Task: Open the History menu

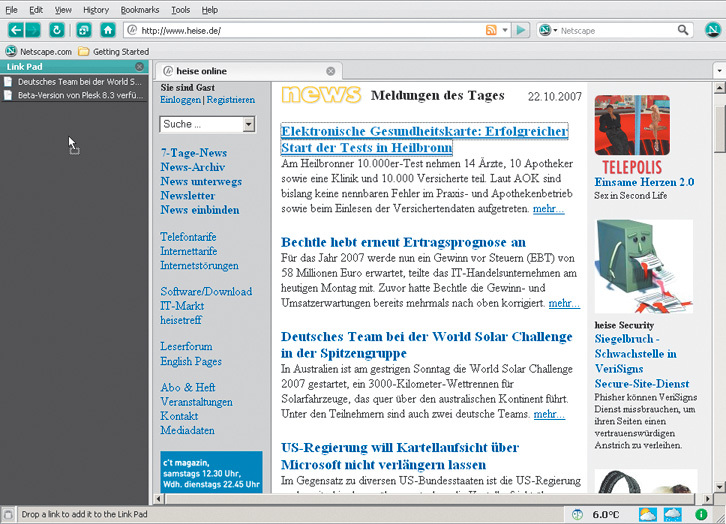Action: (96, 10)
